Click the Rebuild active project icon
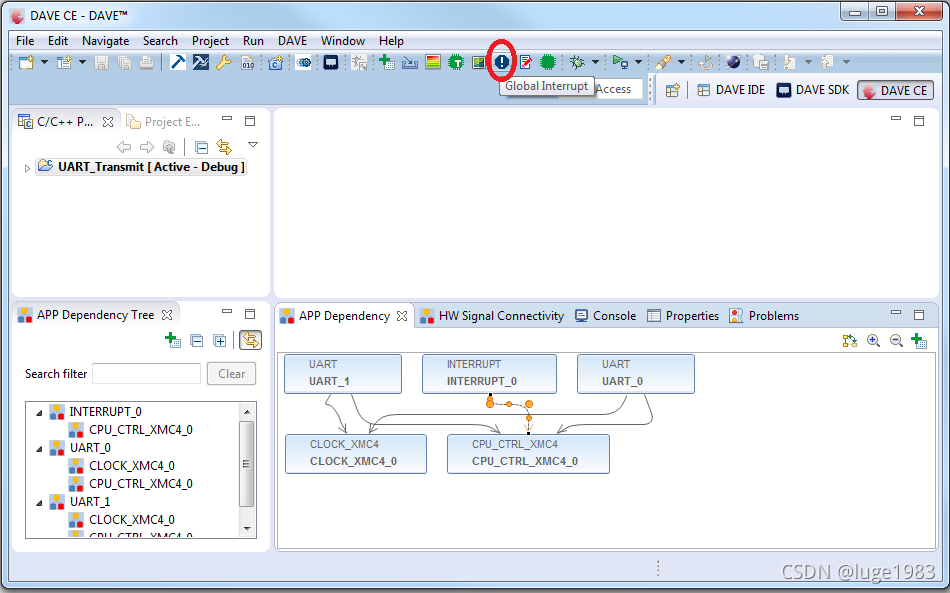 [201, 62]
